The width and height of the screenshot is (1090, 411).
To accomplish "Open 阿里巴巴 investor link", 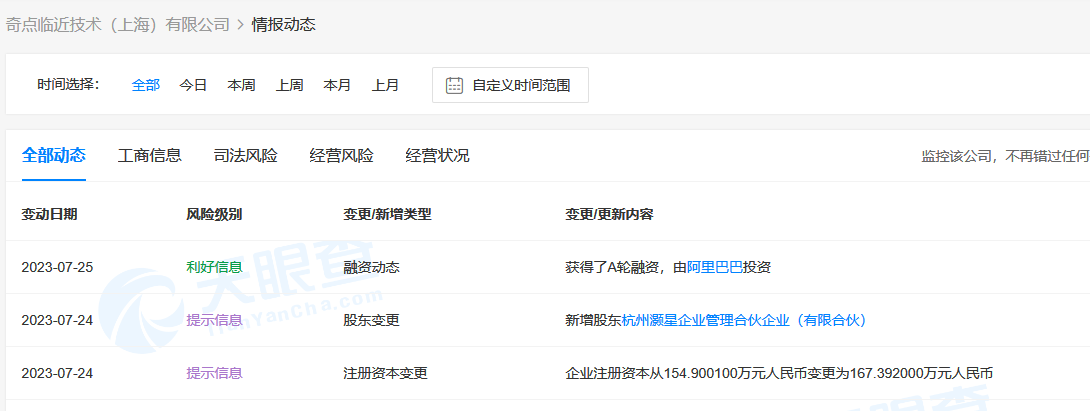I will tap(715, 268).
